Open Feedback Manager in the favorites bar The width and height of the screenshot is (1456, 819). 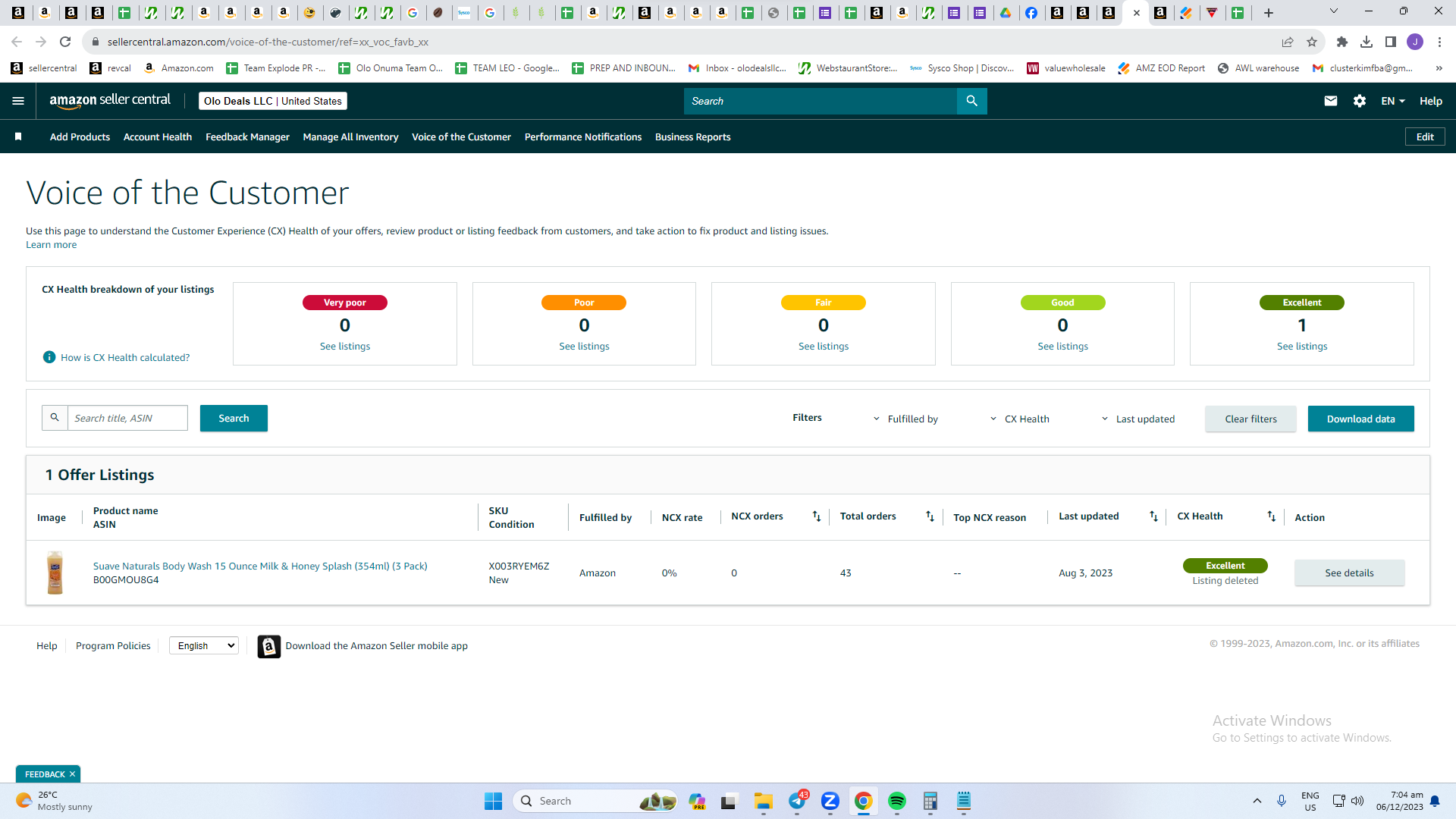pos(247,137)
